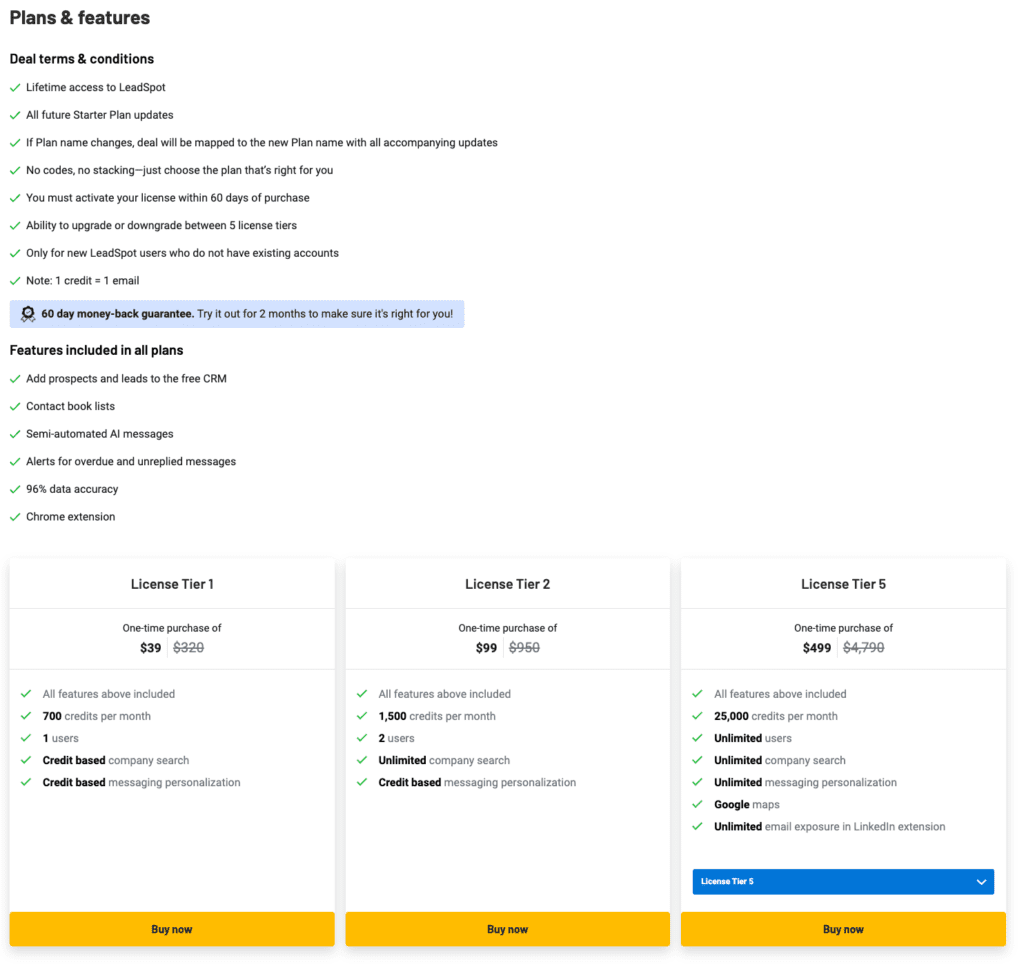This screenshot has height=965, width=1024.
Task: Click checkmark beside 1,500 credits per month
Action: point(362,716)
